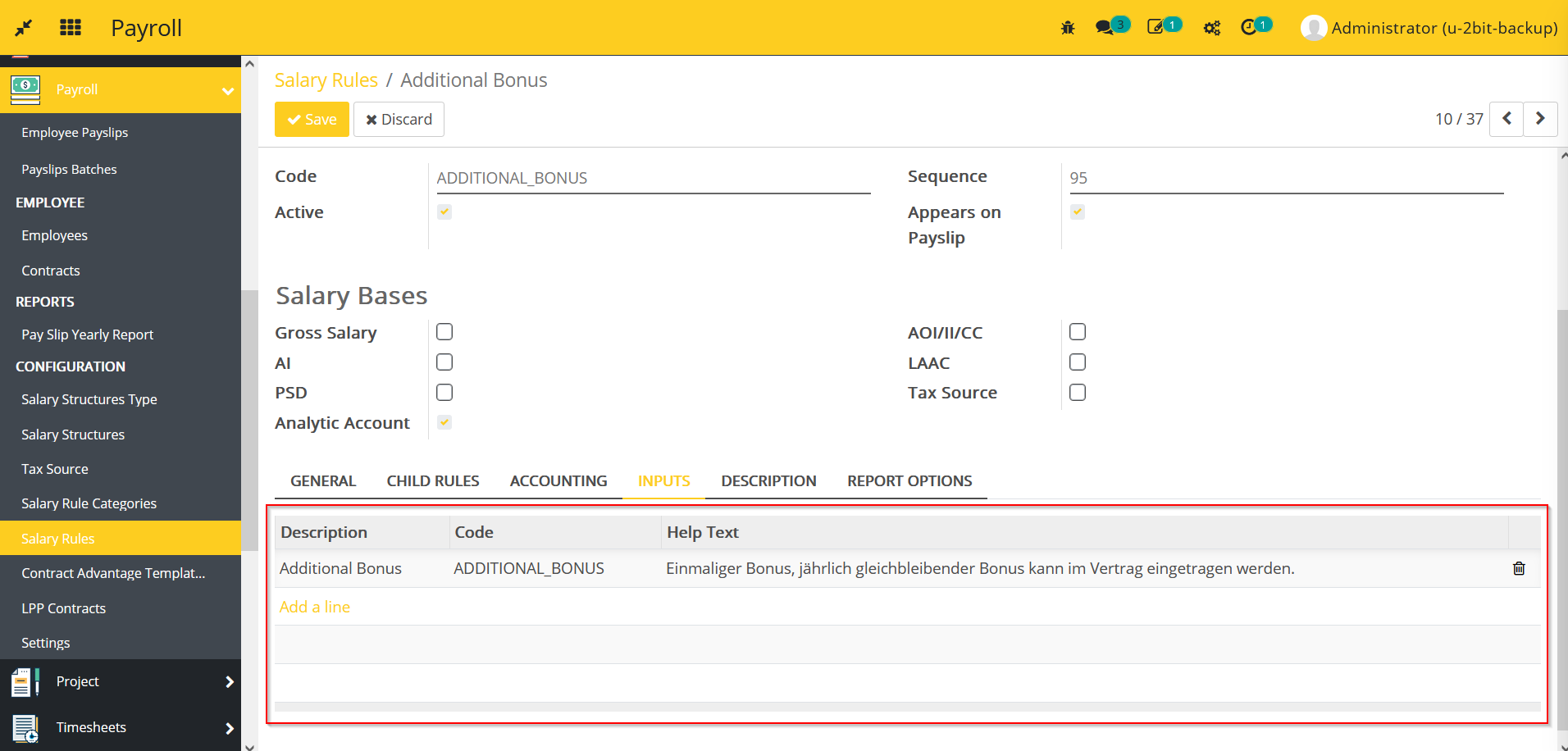This screenshot has height=751, width=1568.
Task: Open the notes edit icon in header
Action: pyautogui.click(x=1156, y=27)
